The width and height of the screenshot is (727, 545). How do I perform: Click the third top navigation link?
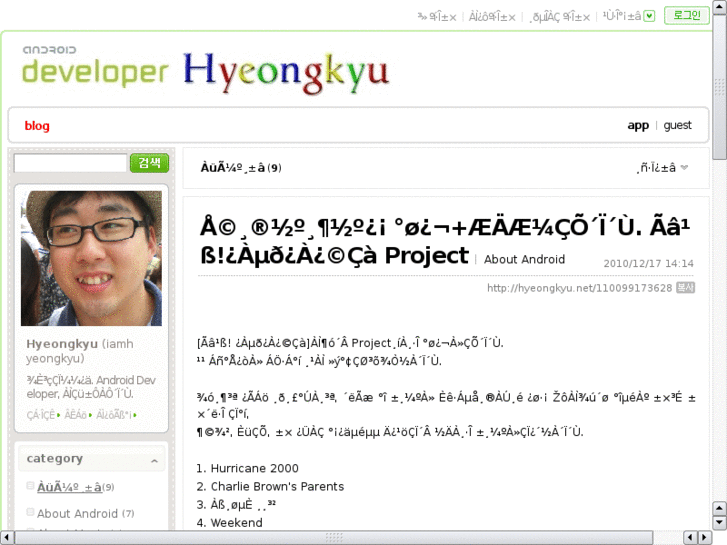tap(560, 17)
